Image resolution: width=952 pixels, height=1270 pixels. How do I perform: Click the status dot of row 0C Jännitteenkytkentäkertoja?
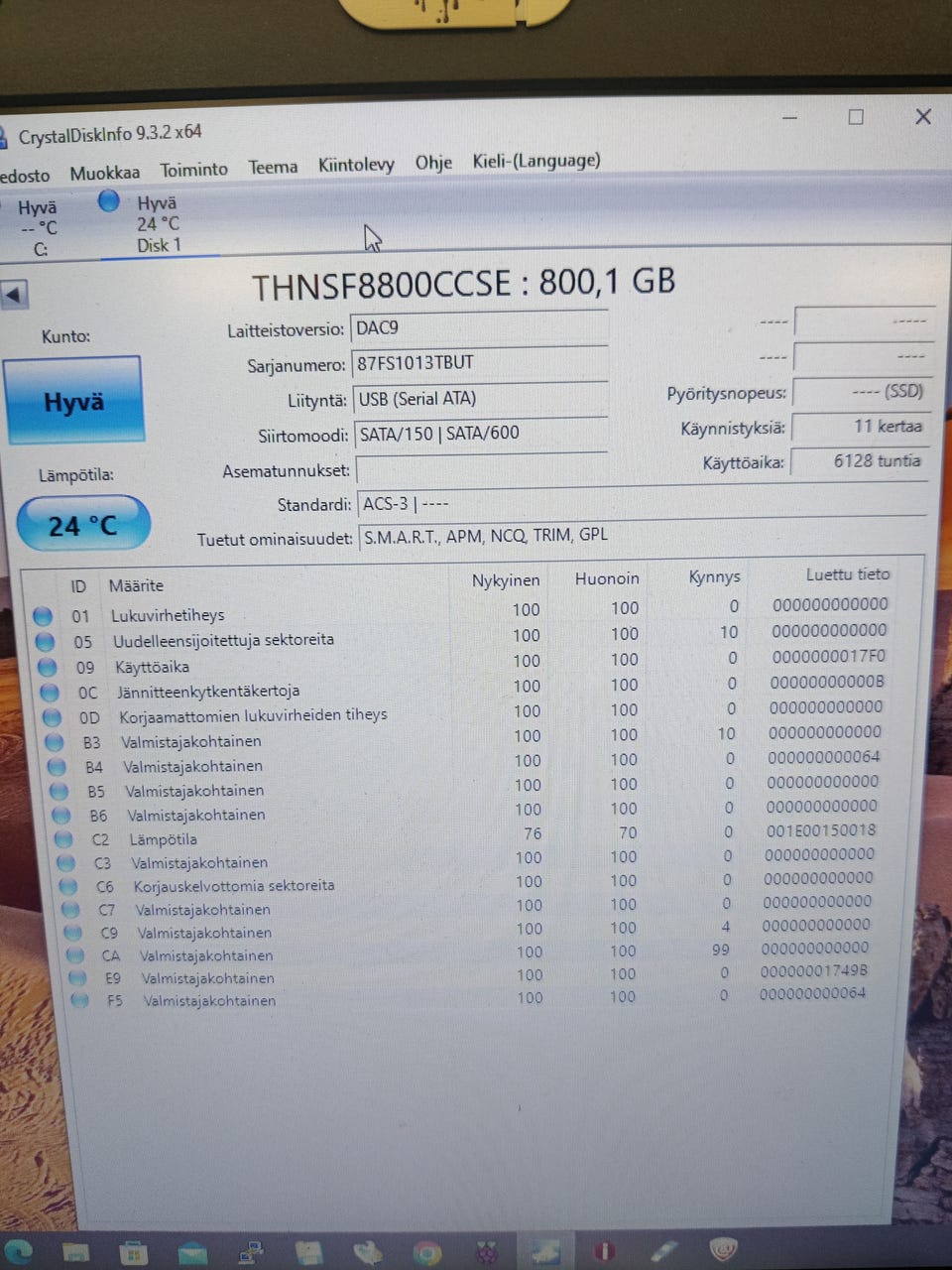click(49, 692)
